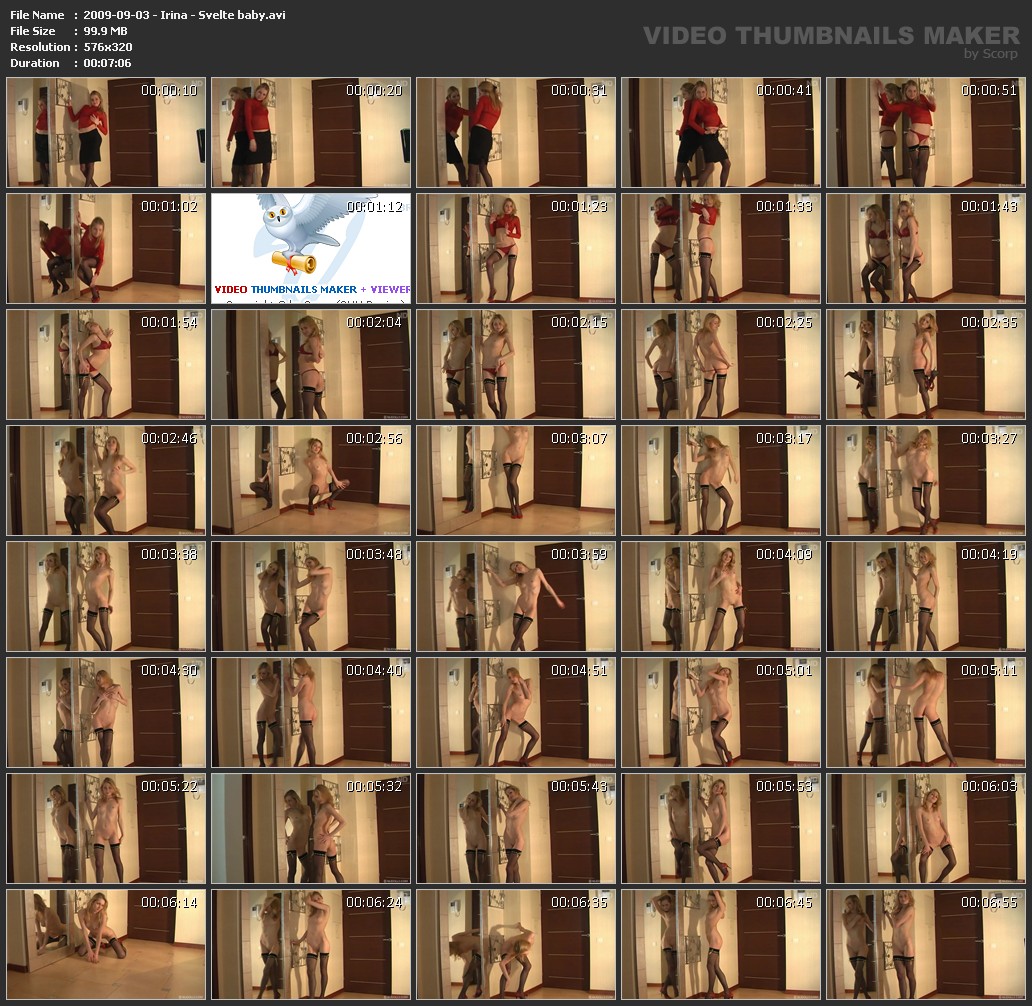Open the thumbnail stamped 00:00:10
The image size is (1032, 1006).
[106, 132]
